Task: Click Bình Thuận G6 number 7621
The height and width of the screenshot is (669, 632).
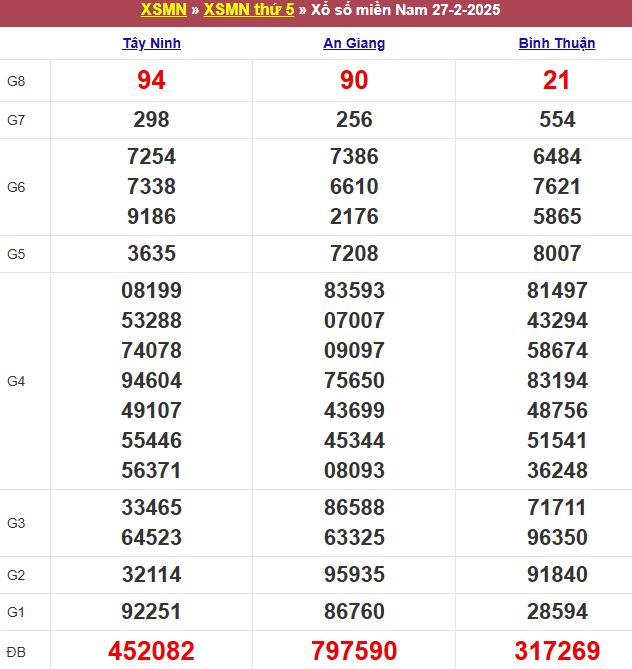Action: [x=557, y=186]
